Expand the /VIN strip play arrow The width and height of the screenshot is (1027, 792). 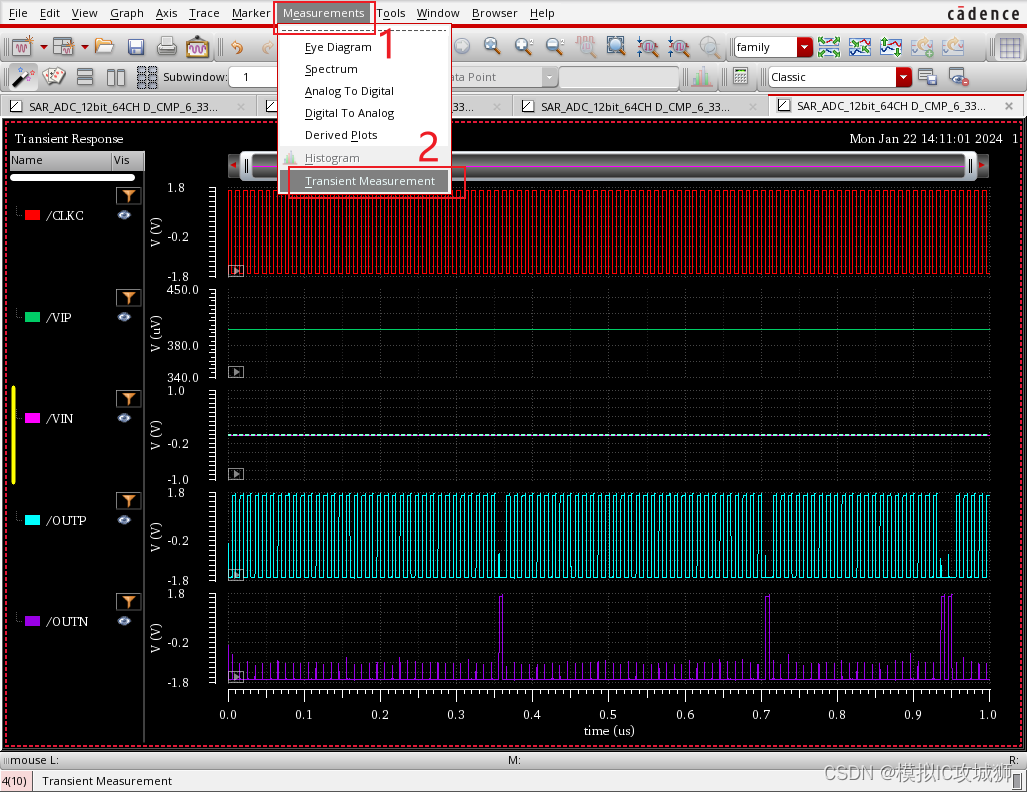tap(236, 474)
